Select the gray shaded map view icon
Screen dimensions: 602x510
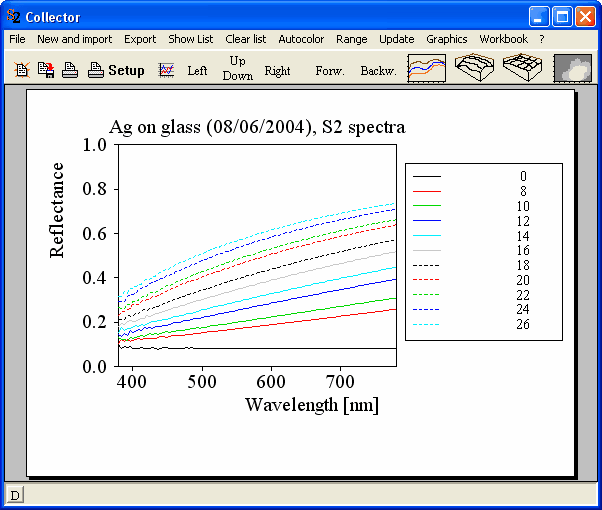point(572,68)
